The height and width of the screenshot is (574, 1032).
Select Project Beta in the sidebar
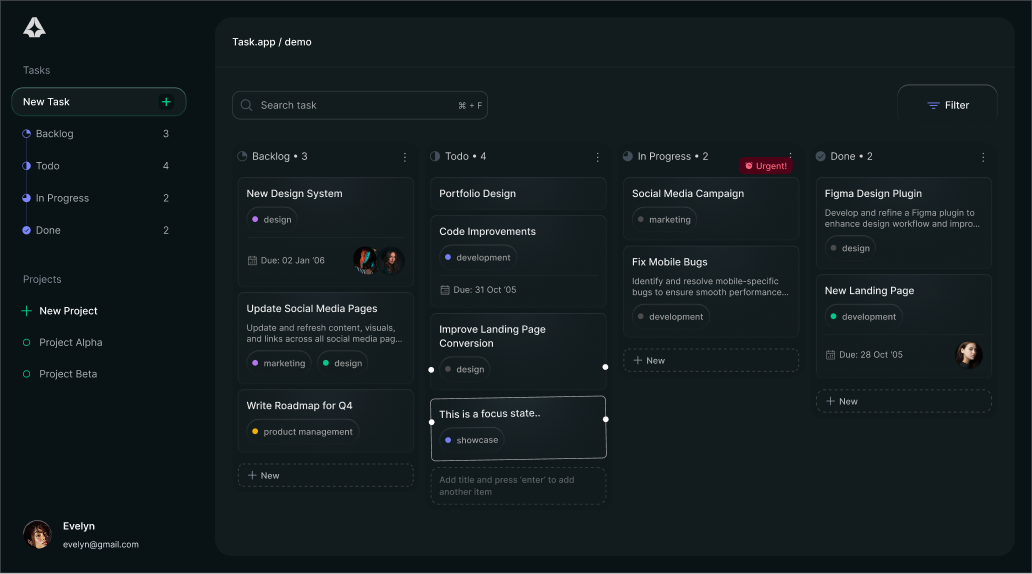[x=68, y=374]
